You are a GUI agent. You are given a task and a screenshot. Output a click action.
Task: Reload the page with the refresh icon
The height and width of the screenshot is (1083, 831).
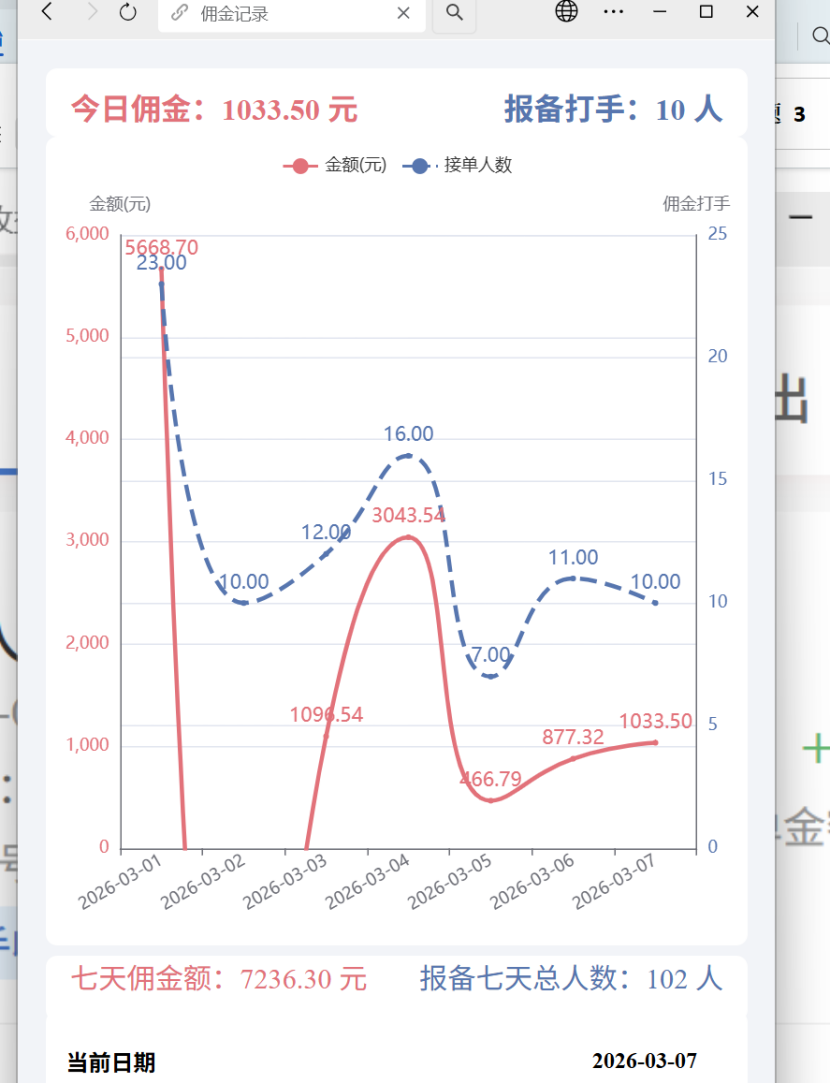point(128,12)
